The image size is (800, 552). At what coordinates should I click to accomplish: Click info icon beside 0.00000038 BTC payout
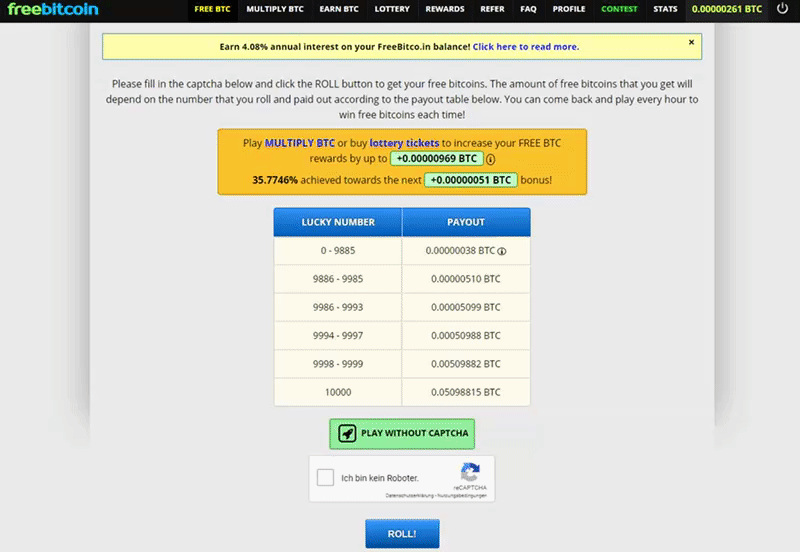502,251
